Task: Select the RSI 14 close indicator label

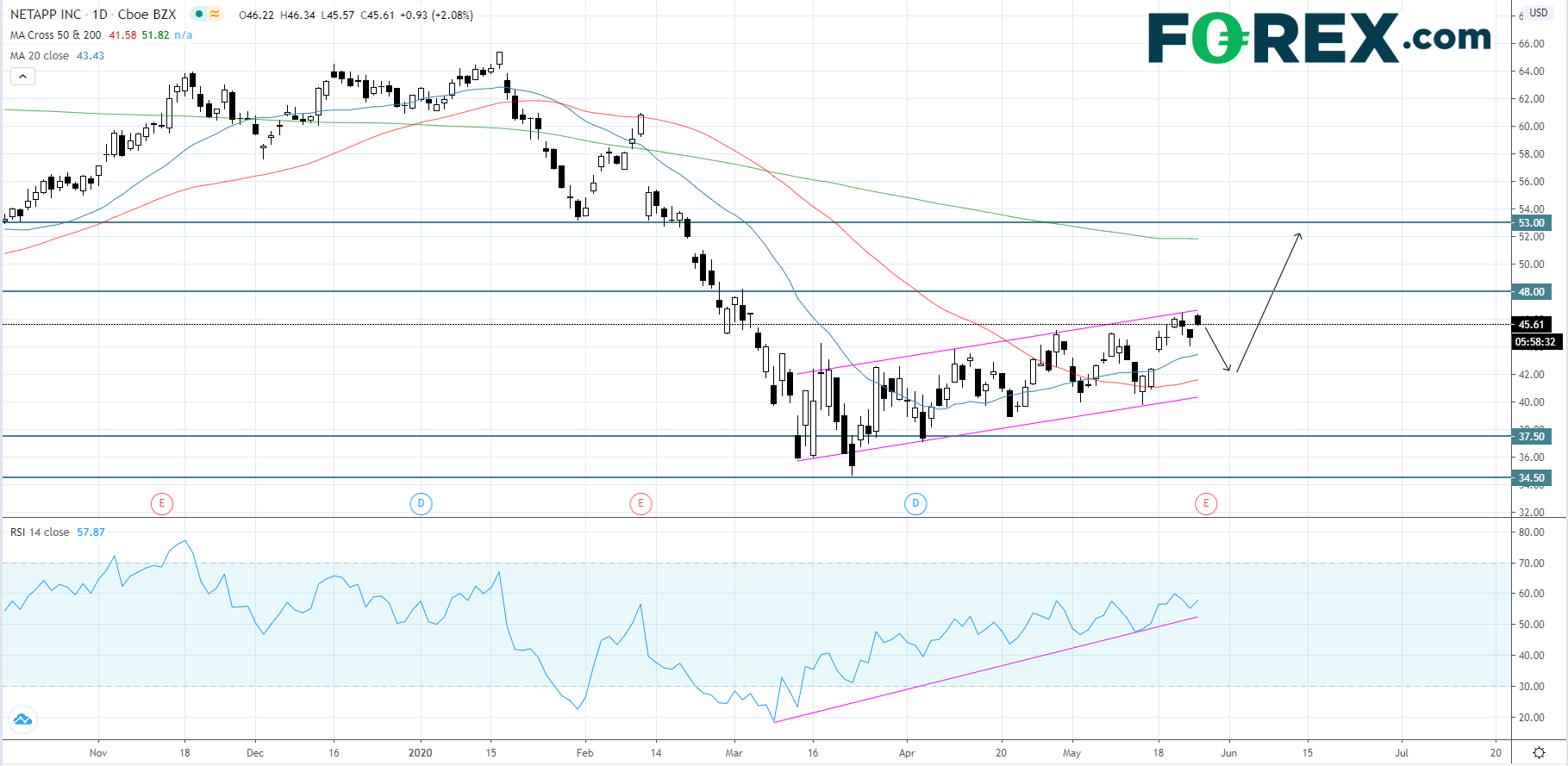Action: 40,532
